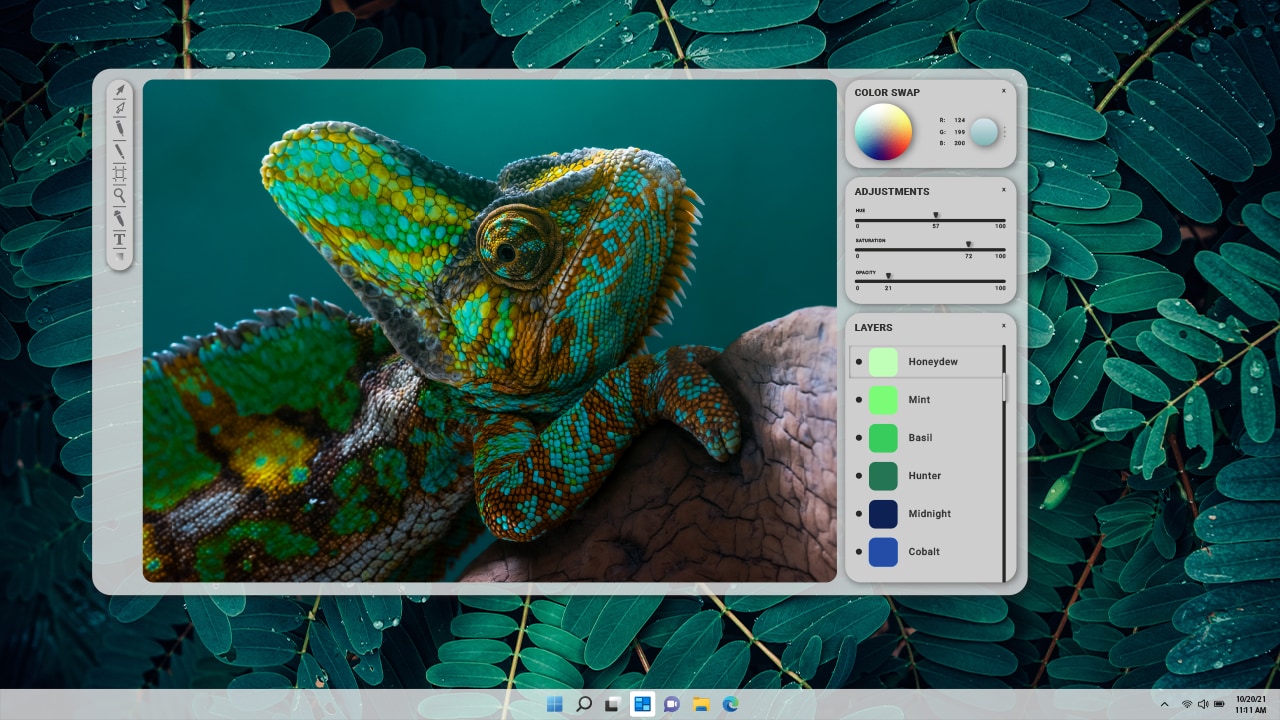Close the Layers panel
The width and height of the screenshot is (1280, 720).
click(1004, 325)
